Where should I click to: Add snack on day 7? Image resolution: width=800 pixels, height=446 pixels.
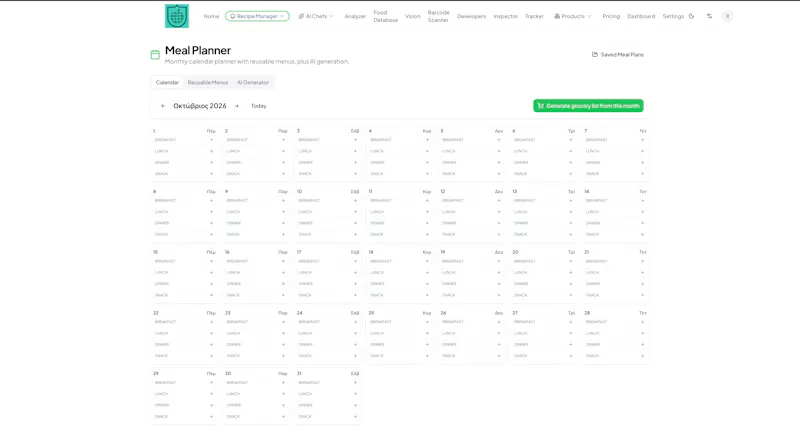point(643,174)
